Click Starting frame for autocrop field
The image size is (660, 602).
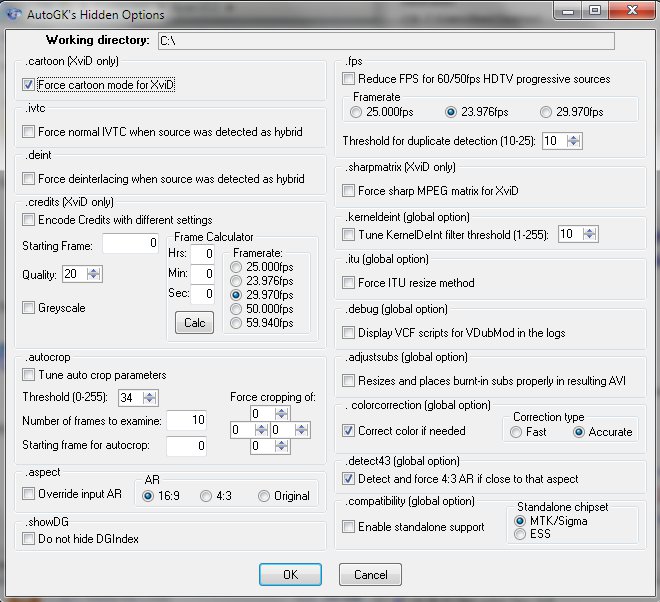(186, 446)
